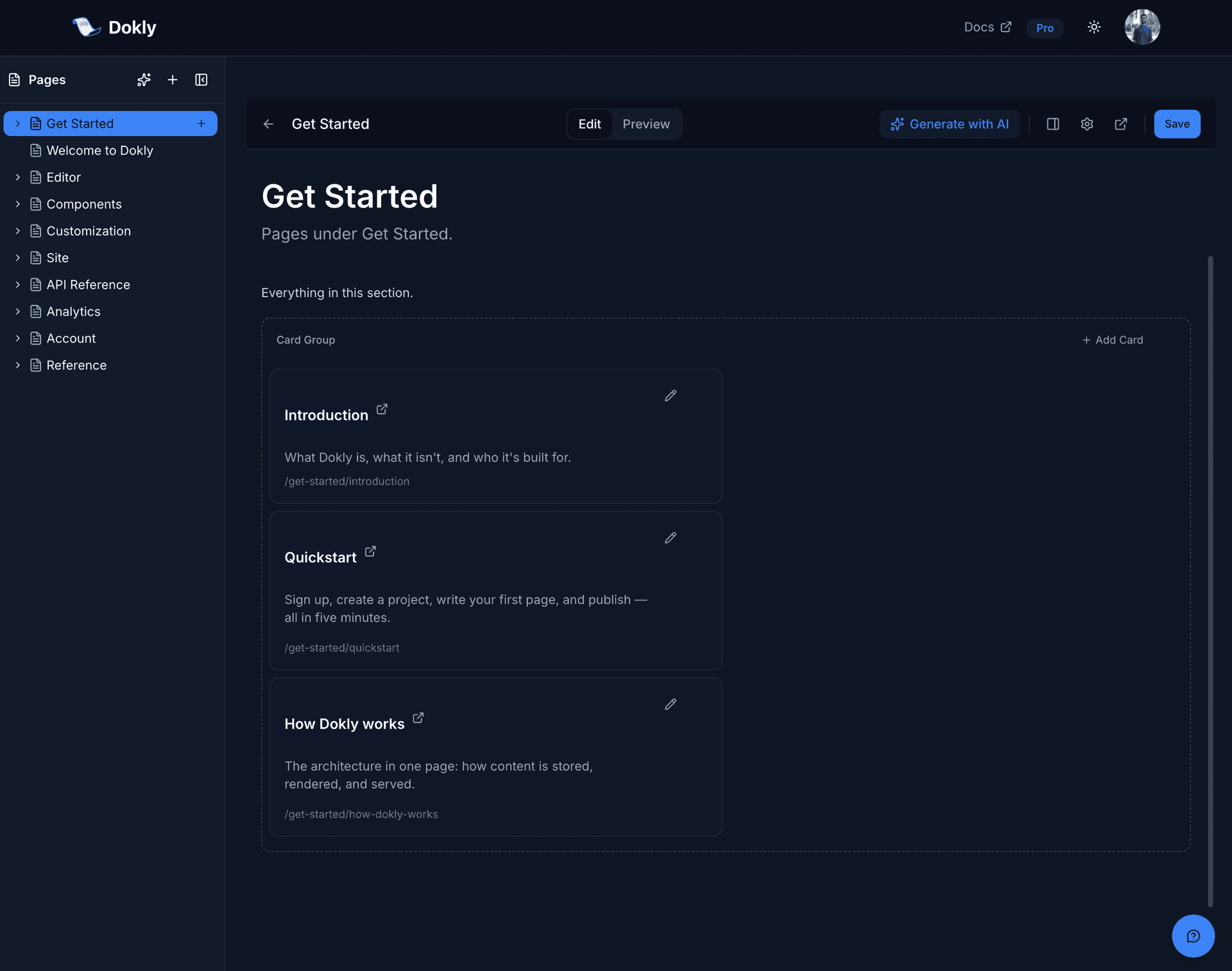Open the Introduction card external link icon
The height and width of the screenshot is (971, 1232).
382,409
